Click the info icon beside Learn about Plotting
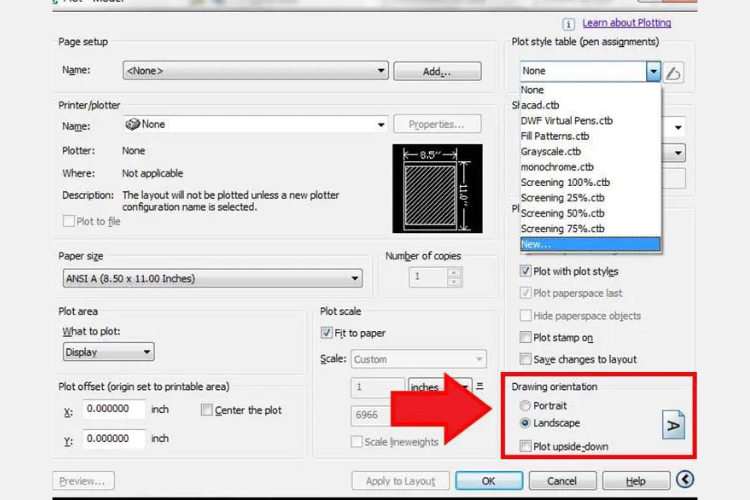Viewport: 750px width, 500px height. click(568, 24)
